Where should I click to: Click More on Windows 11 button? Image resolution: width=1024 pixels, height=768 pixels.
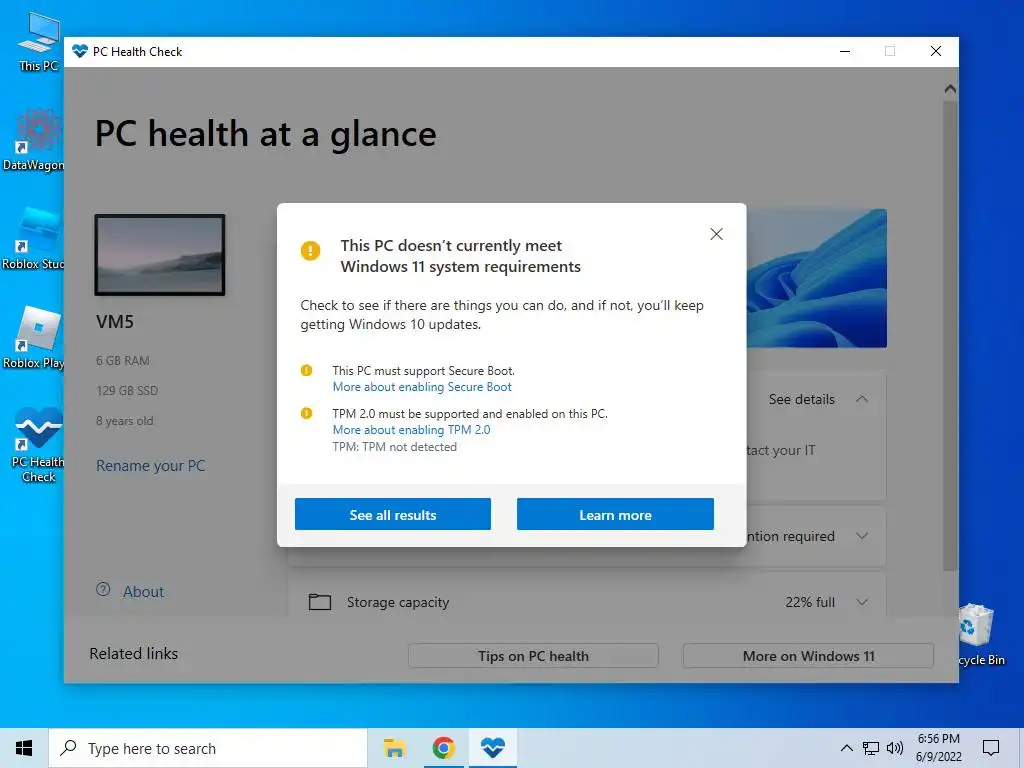[x=808, y=656]
